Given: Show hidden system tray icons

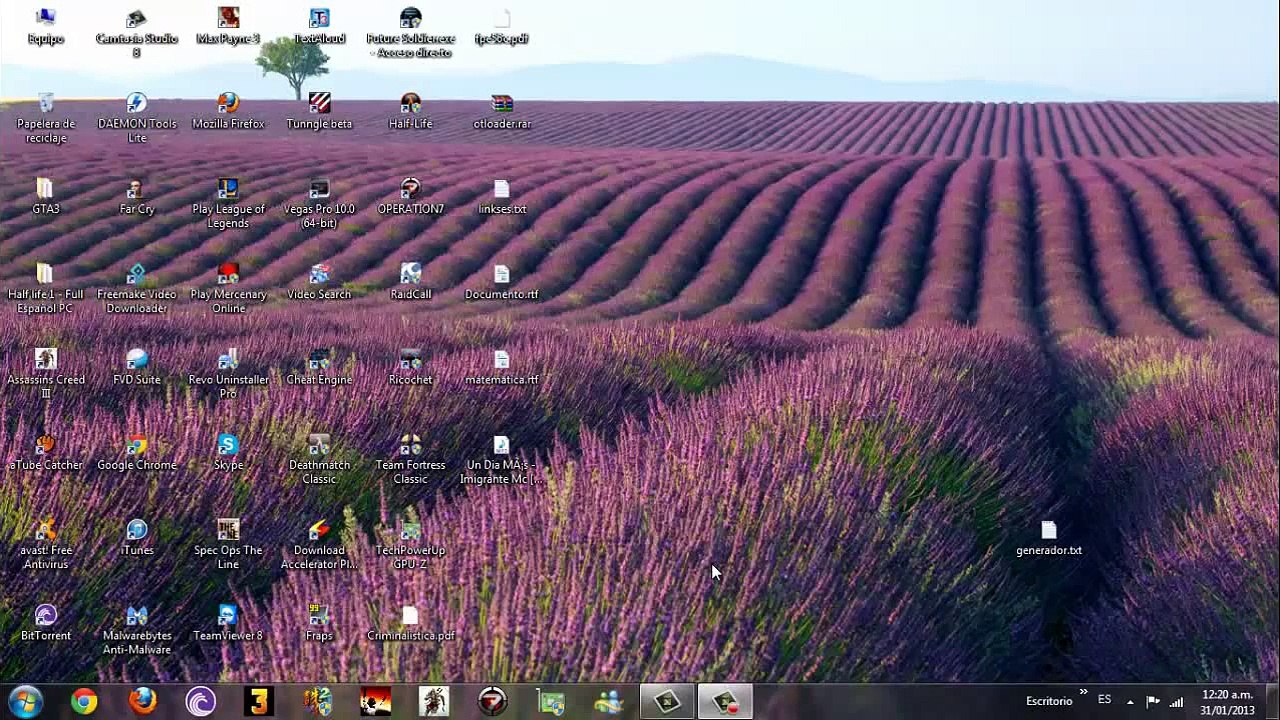Looking at the screenshot, I should click(1130, 702).
